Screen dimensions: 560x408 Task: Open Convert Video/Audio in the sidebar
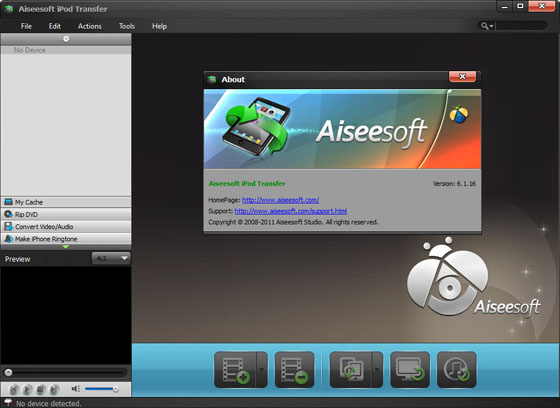[66, 227]
